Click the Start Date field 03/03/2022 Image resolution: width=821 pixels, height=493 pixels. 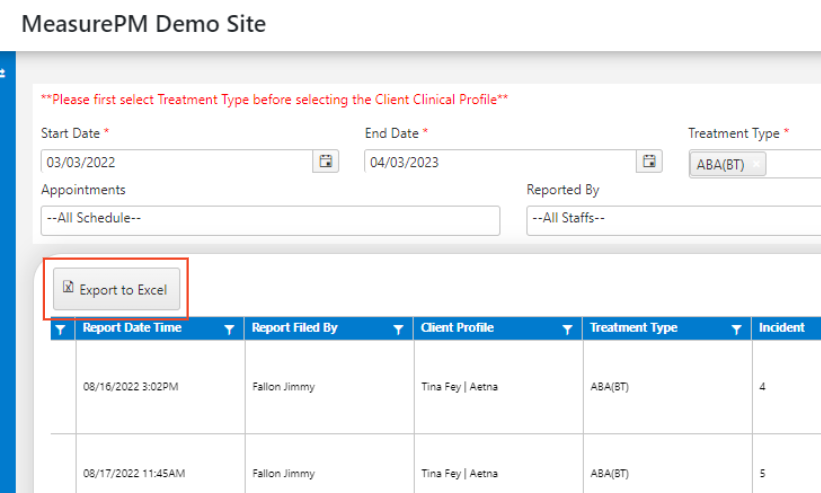177,162
